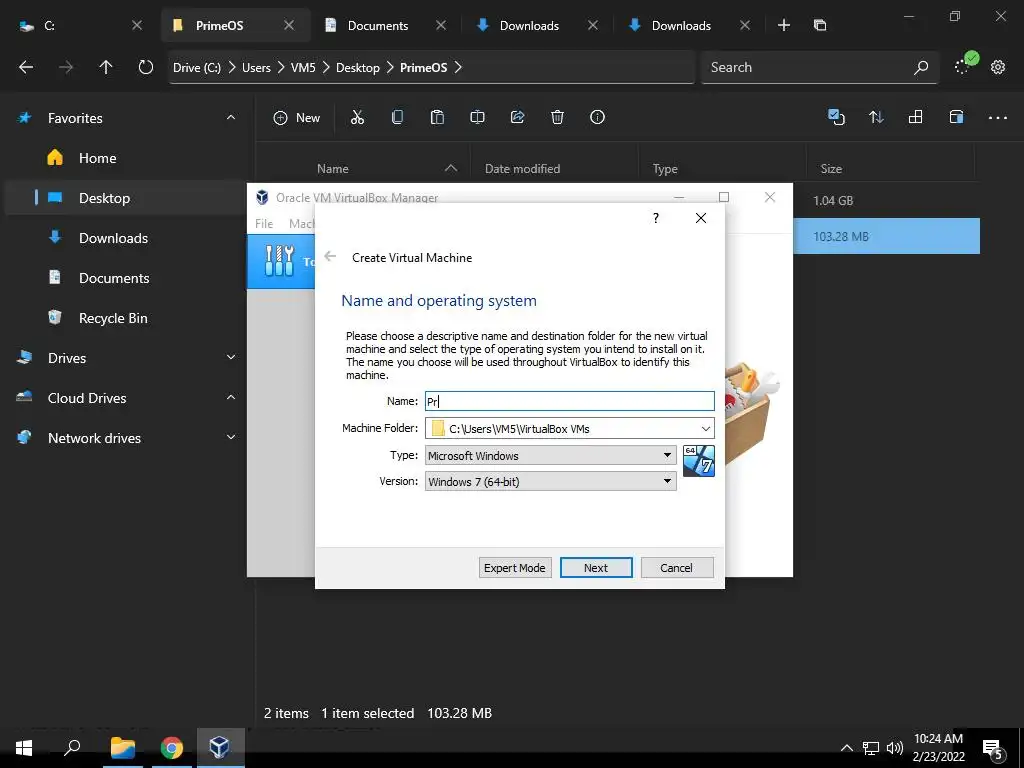
Task: Open the Version dropdown showing Windows 7 (64-bit)
Action: (x=551, y=481)
